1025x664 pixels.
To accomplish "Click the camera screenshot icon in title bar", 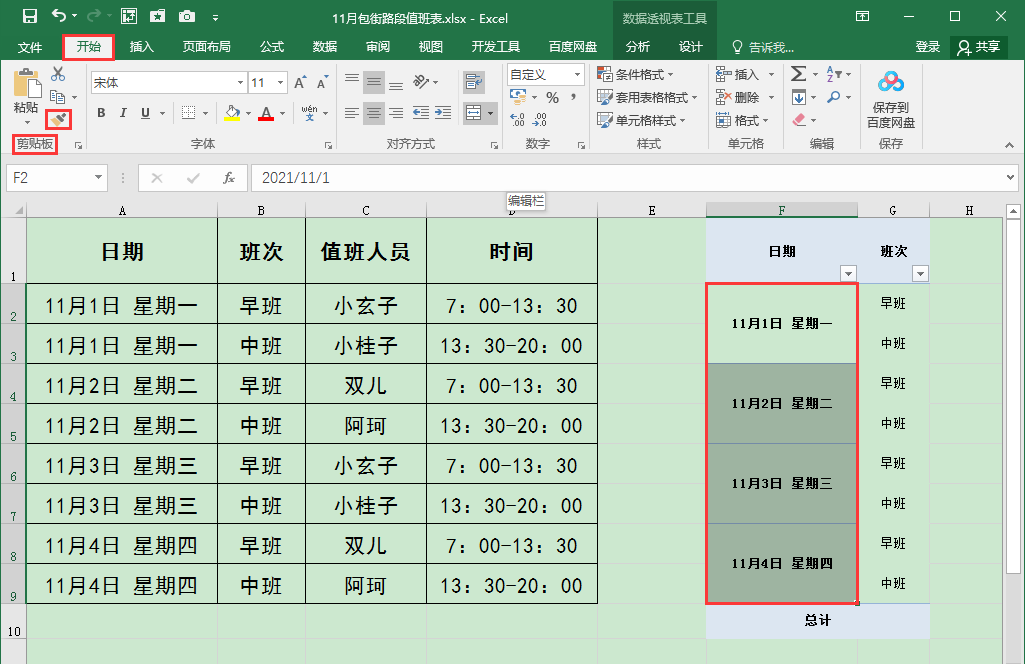I will click(x=187, y=16).
